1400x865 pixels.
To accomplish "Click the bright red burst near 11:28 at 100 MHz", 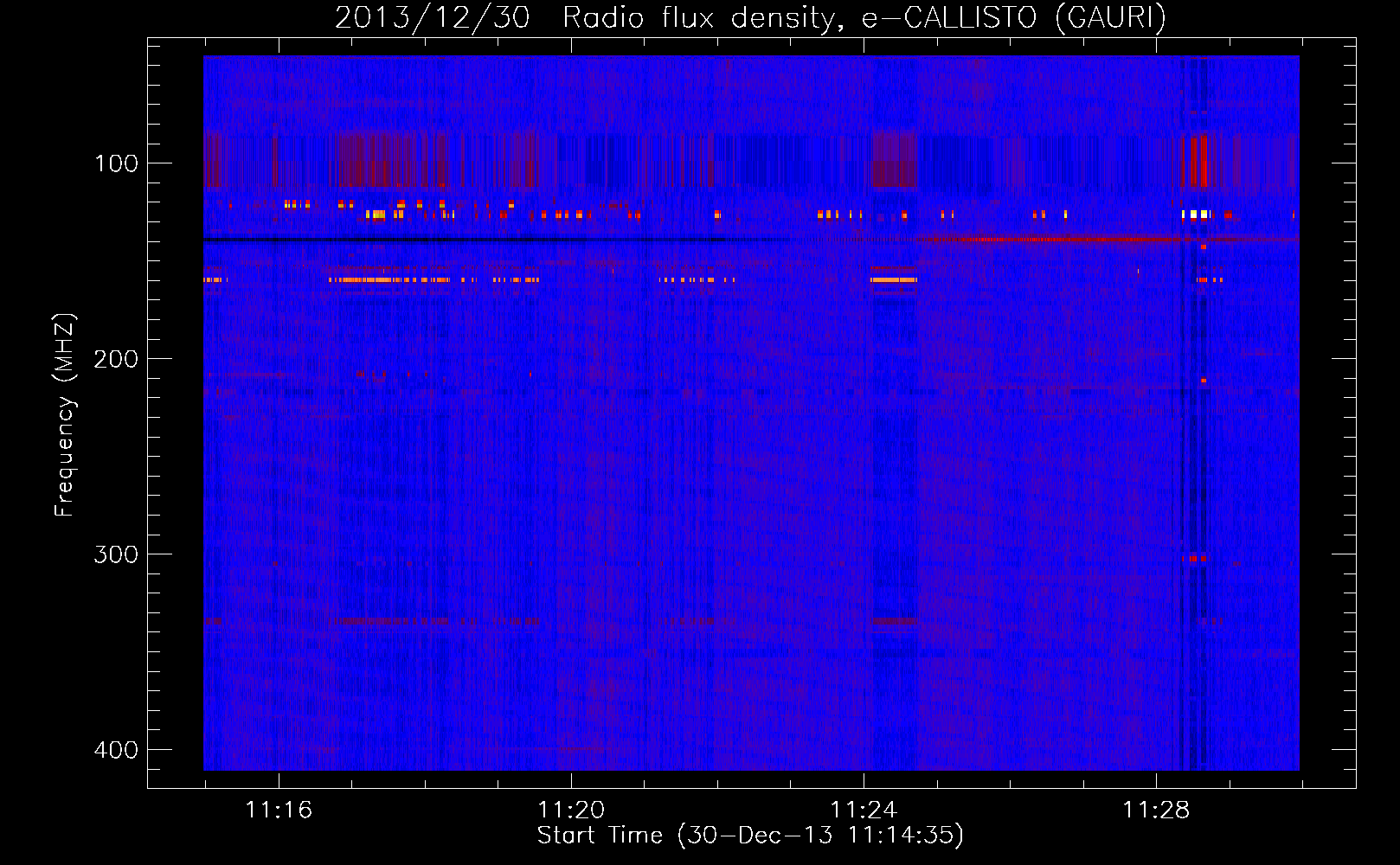I will tap(1198, 161).
